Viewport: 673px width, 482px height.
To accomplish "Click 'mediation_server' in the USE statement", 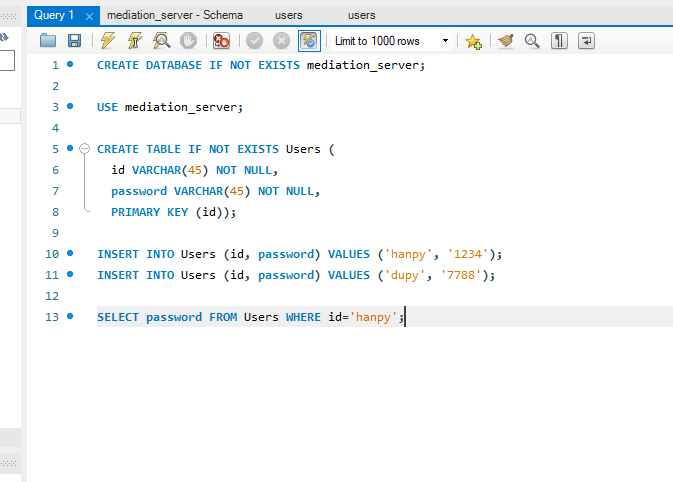I will coord(180,107).
